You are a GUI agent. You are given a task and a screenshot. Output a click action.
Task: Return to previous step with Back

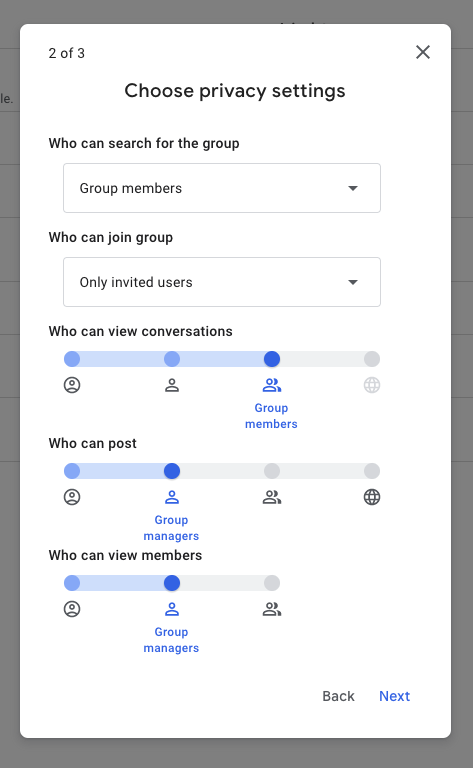coord(338,696)
